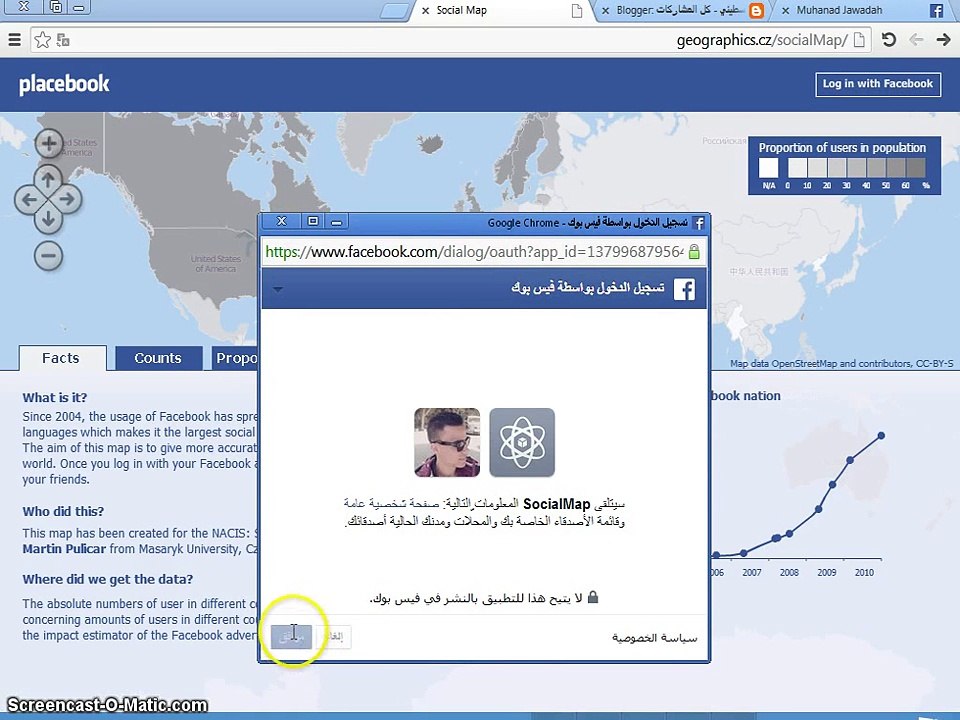Screen dimensions: 960x720
Task: Open a new browser tab
Action: (395, 11)
